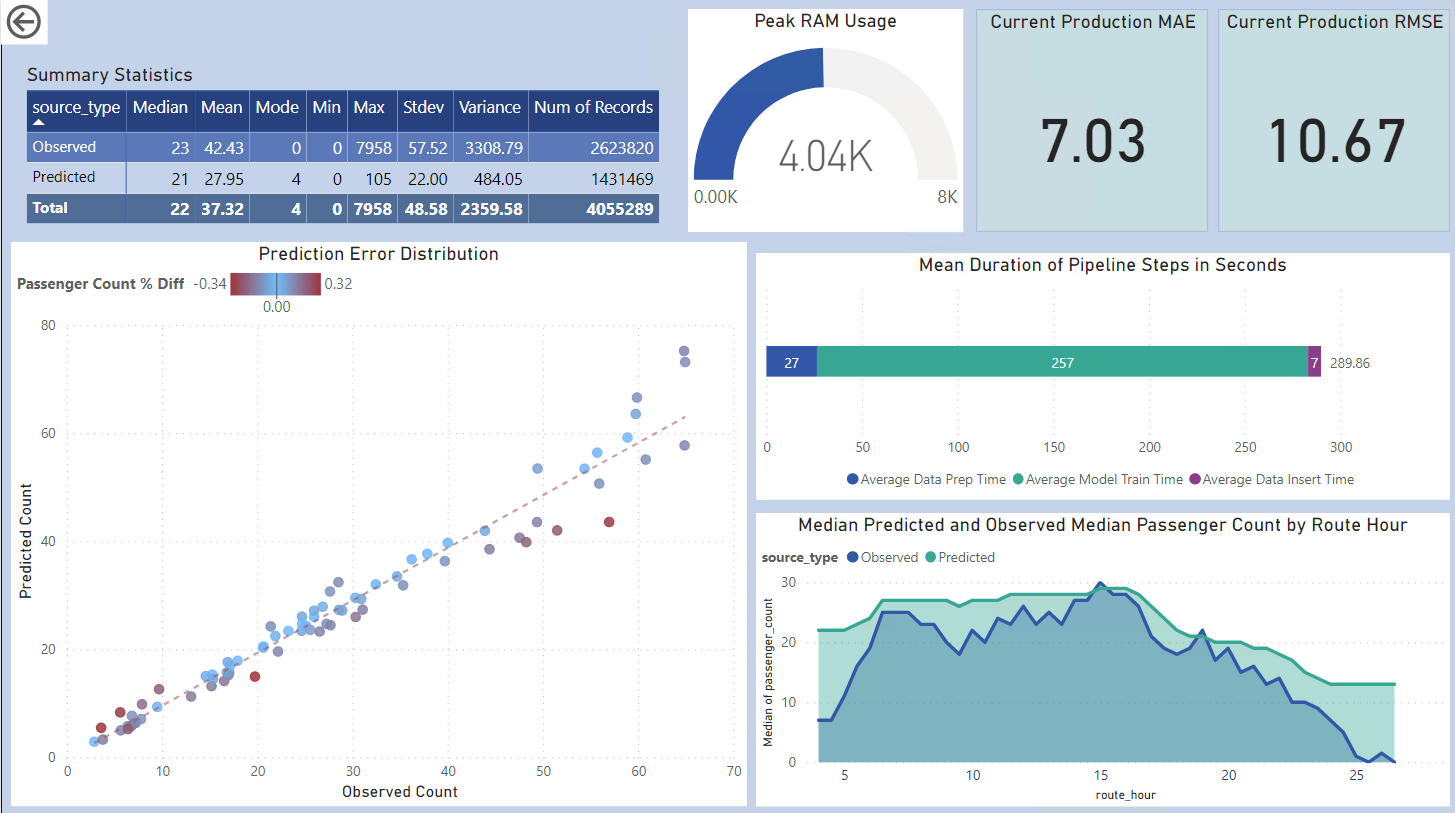Click Average Data Insert Time legend marker
Screen dimensions: 1455x813
pyautogui.click(x=1194, y=480)
